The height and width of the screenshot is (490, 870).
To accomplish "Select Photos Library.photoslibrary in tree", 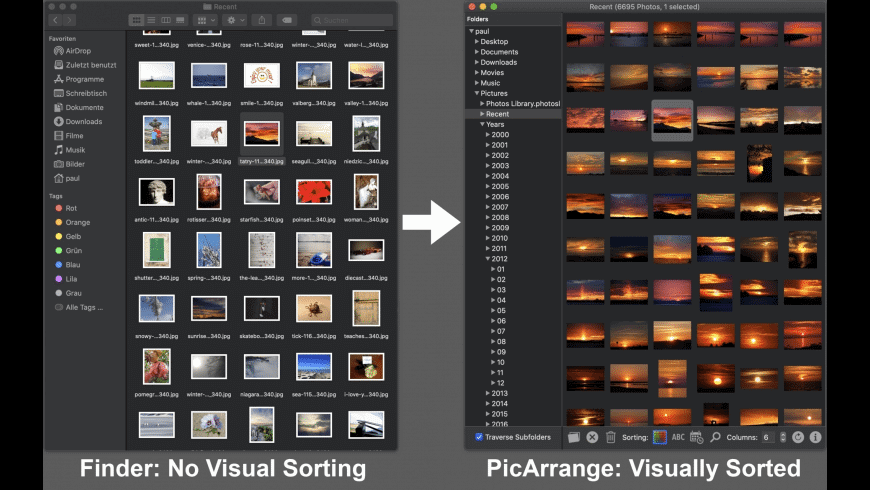I will tap(523, 103).
